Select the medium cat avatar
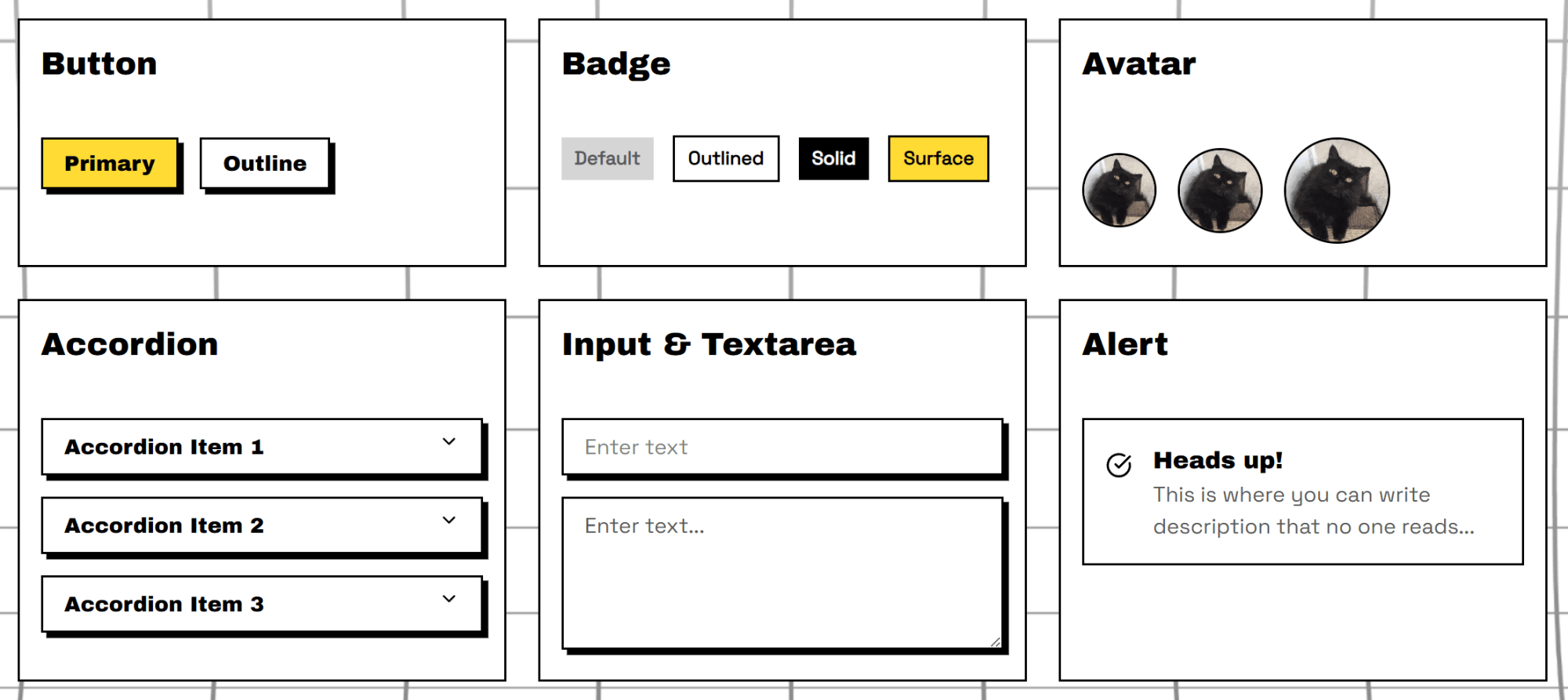1568x700 pixels. (1220, 190)
